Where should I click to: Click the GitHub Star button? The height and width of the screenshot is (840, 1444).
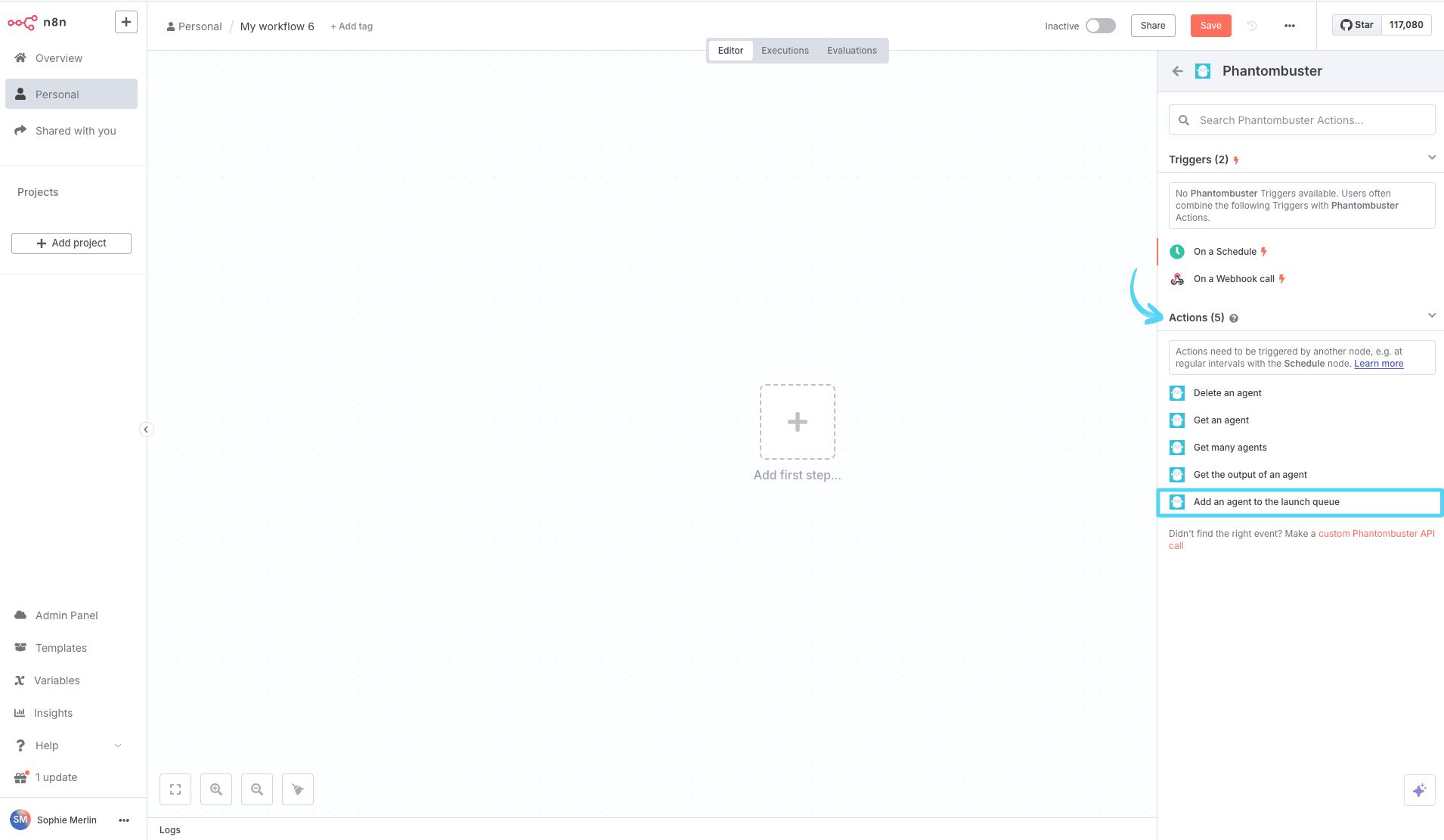[x=1357, y=25]
